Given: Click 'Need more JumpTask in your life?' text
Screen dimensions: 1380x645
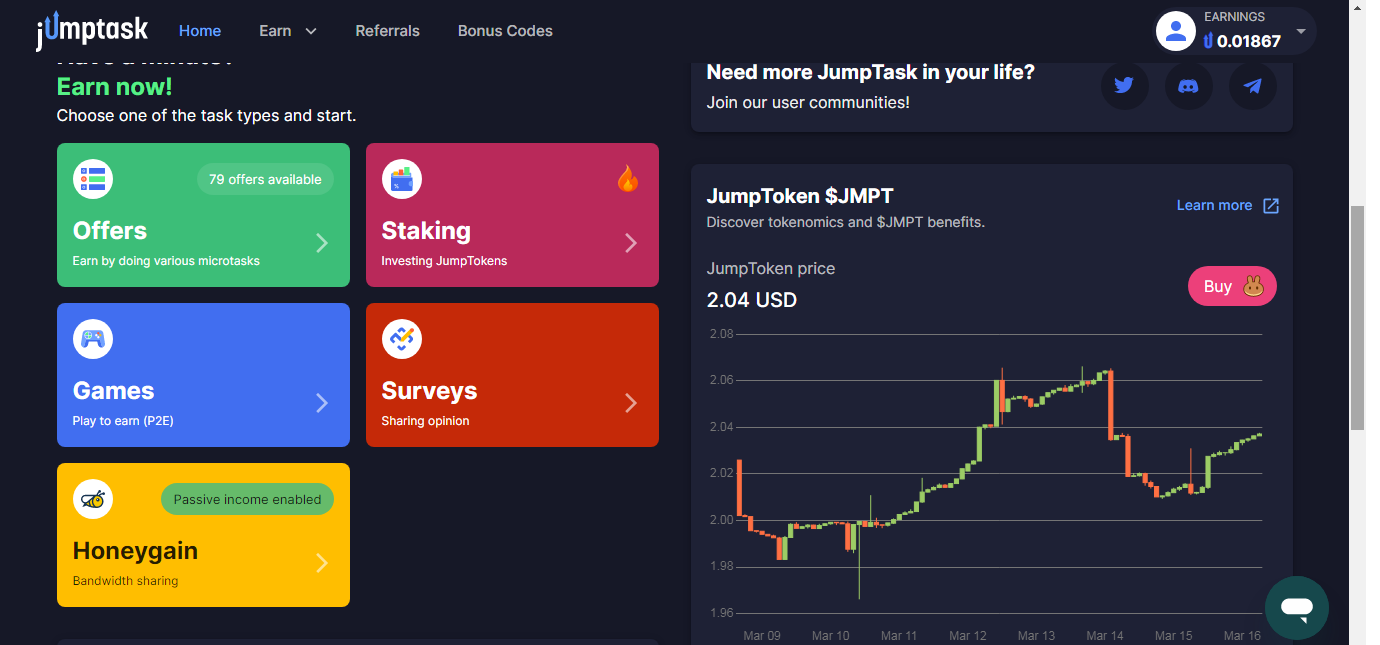Looking at the screenshot, I should (871, 72).
